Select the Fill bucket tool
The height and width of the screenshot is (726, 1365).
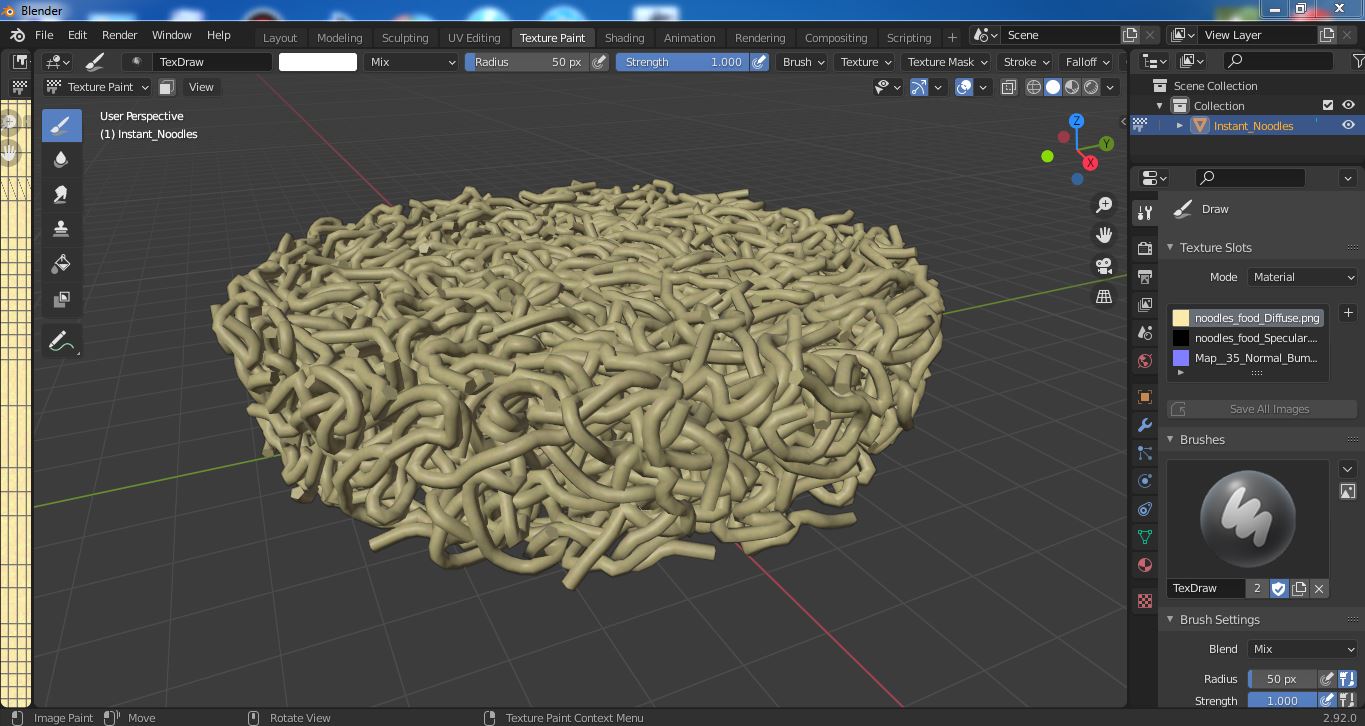tap(61, 264)
